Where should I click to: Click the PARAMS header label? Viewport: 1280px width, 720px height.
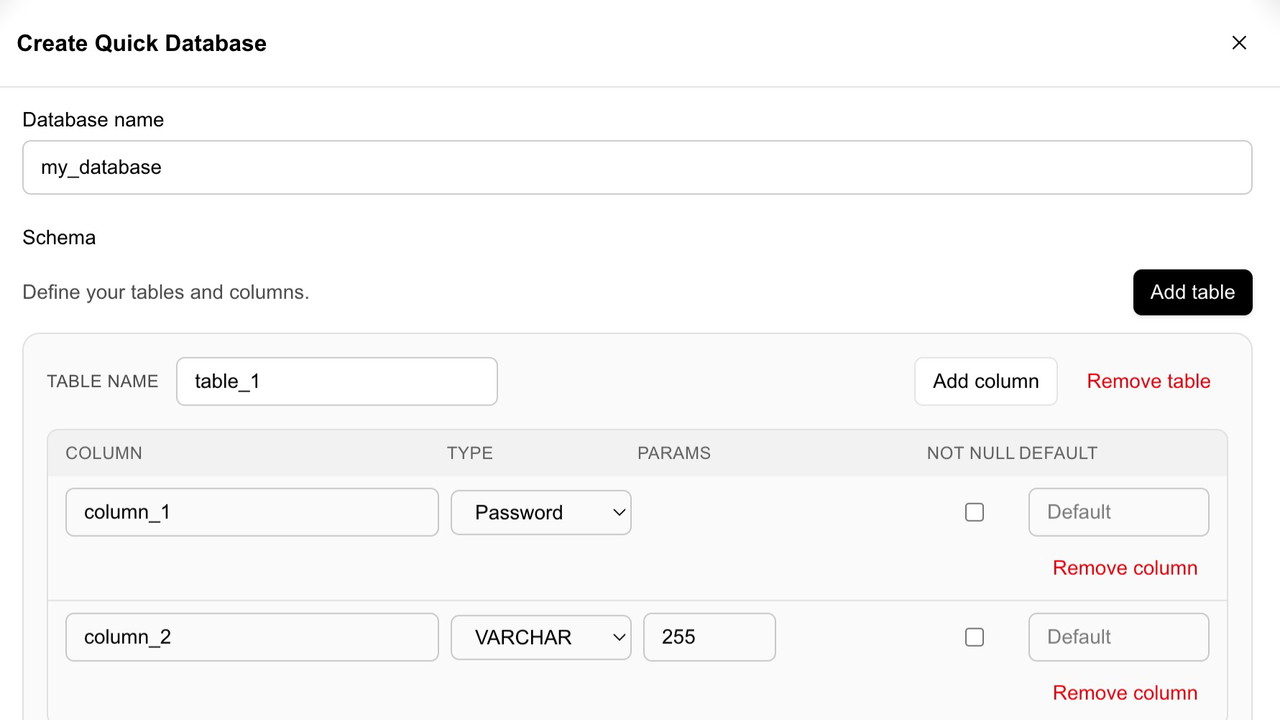674,453
